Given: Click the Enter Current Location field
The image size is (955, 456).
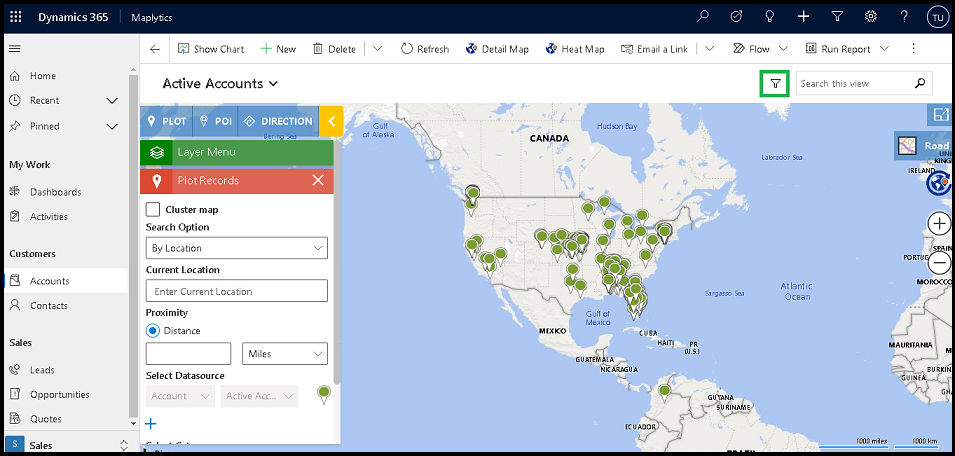Looking at the screenshot, I should 237,291.
